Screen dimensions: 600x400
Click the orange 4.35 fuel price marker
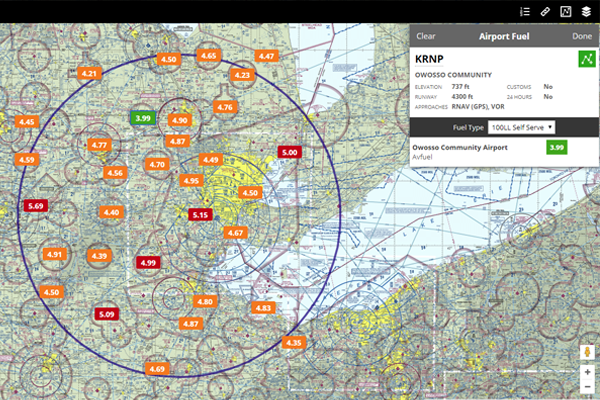coord(294,343)
